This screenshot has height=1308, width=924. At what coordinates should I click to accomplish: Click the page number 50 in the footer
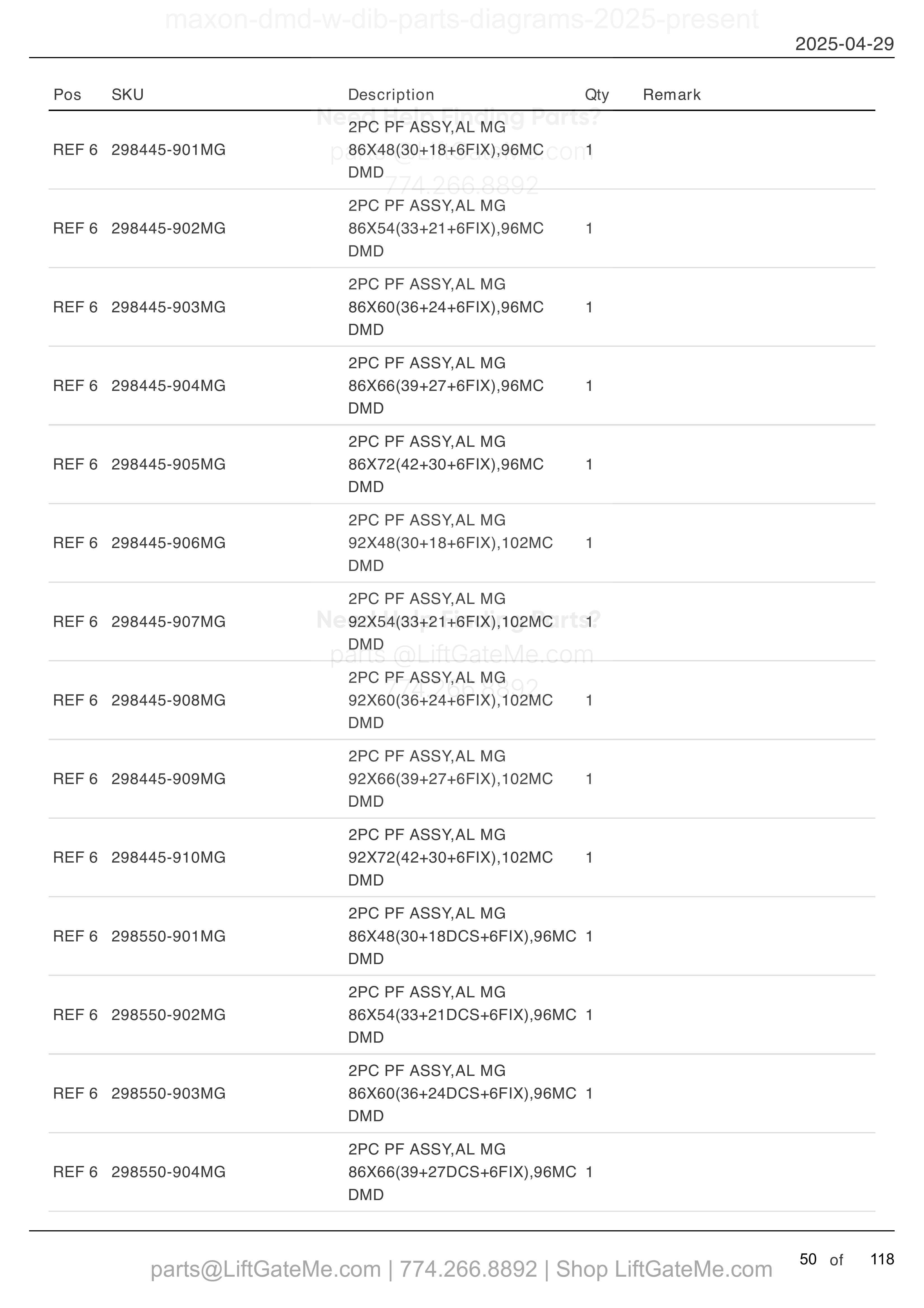(808, 1259)
